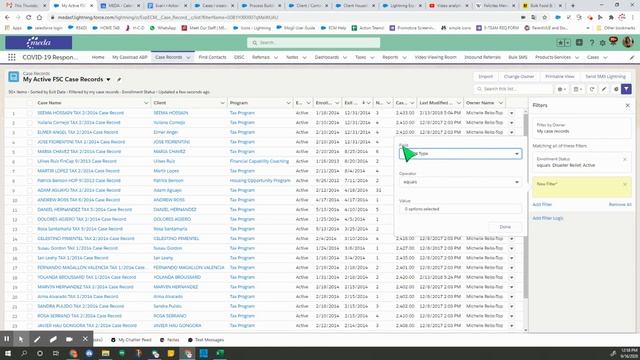This screenshot has width=640, height=360.
Task: Open the list view controls gear
Action: (562, 89)
